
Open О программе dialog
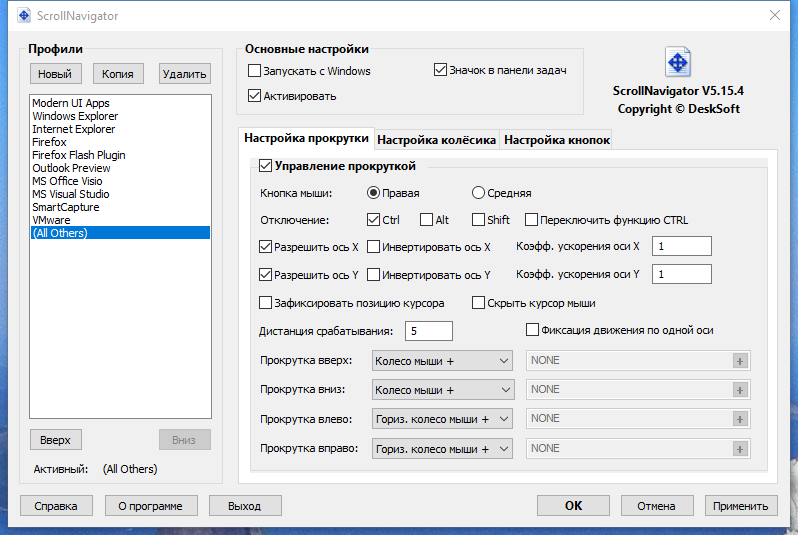point(151,506)
